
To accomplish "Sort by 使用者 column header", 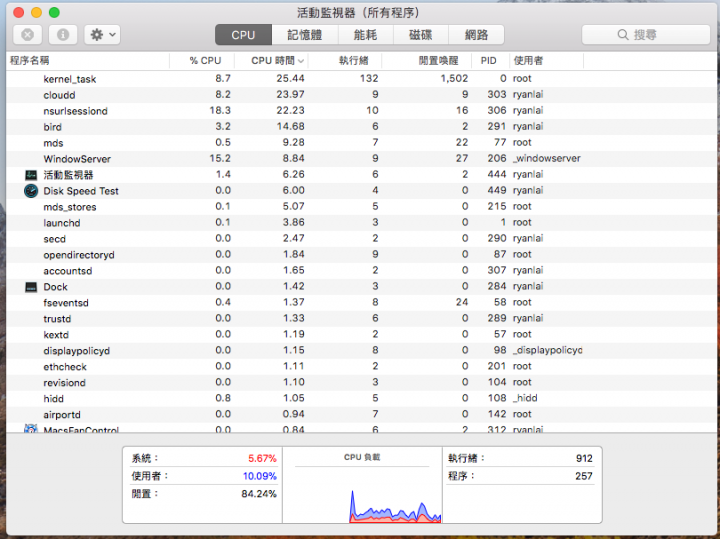I will [546, 61].
